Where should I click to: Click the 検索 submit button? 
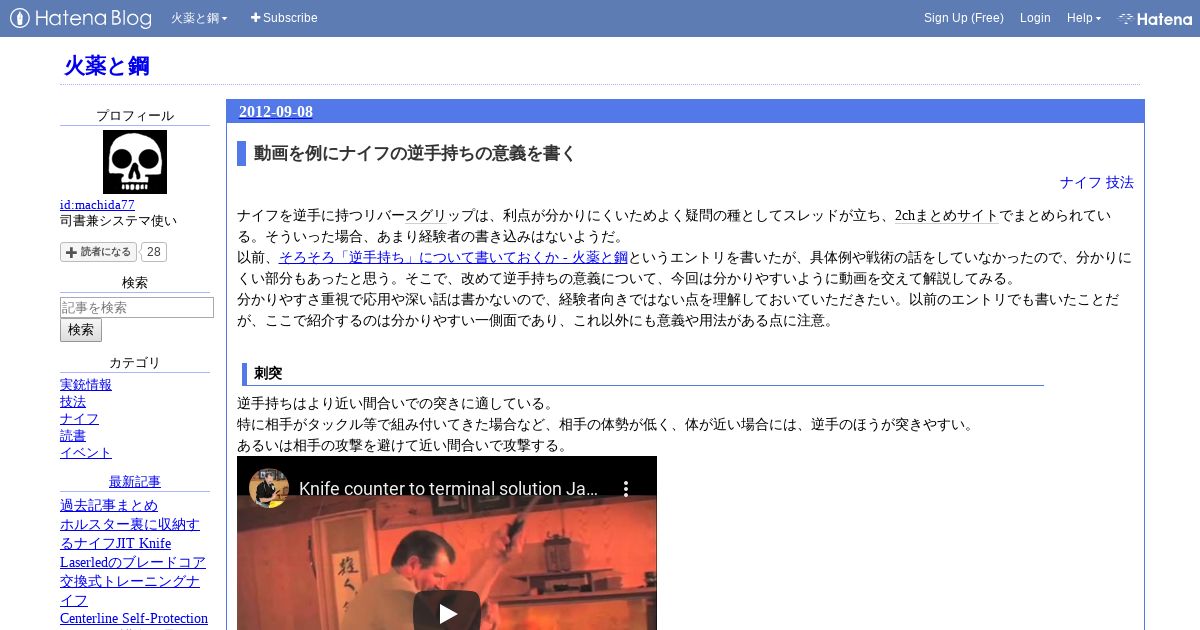(x=81, y=330)
